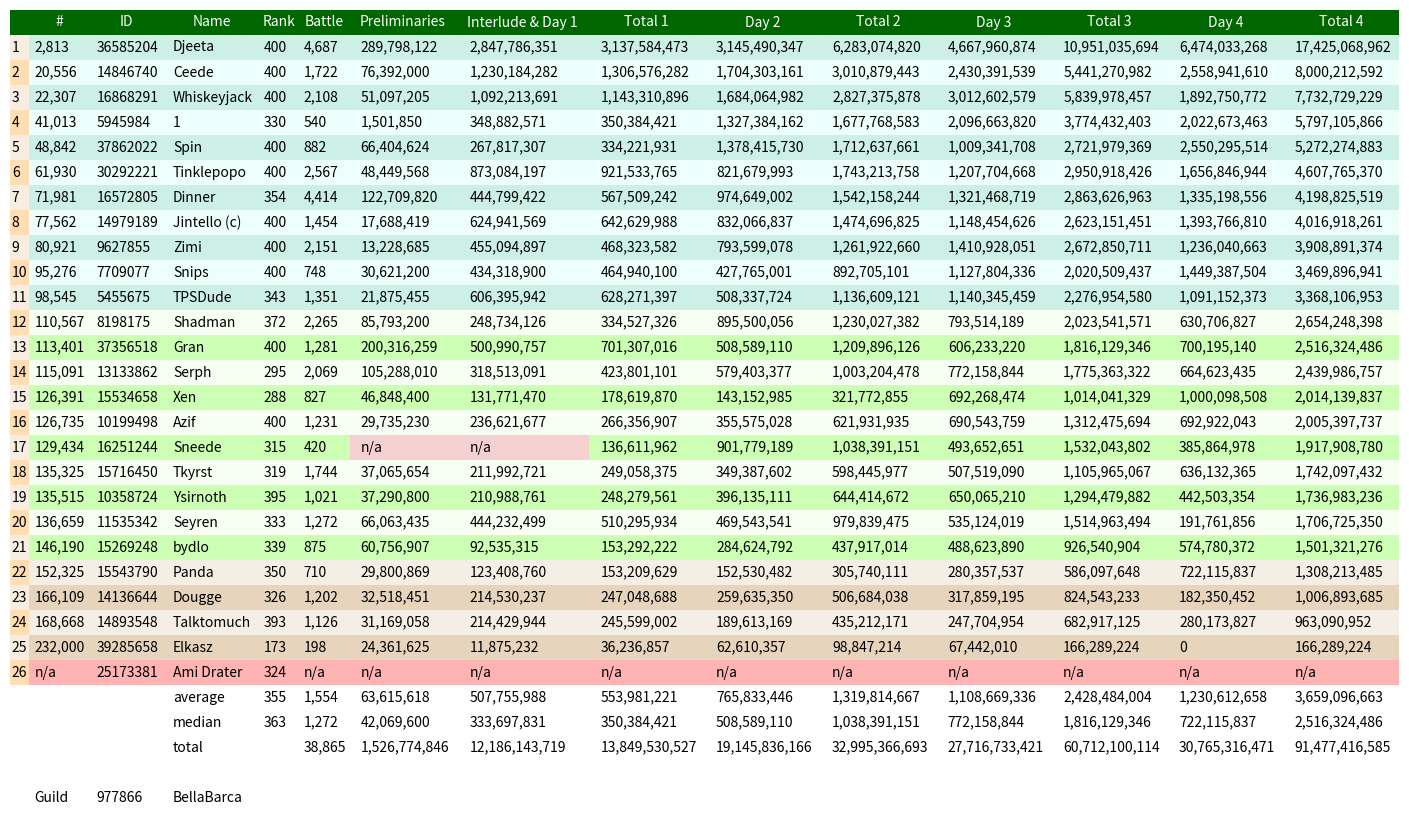Click Seyren's Day 2 value 469,543,541
The image size is (1409, 820).
755,522
